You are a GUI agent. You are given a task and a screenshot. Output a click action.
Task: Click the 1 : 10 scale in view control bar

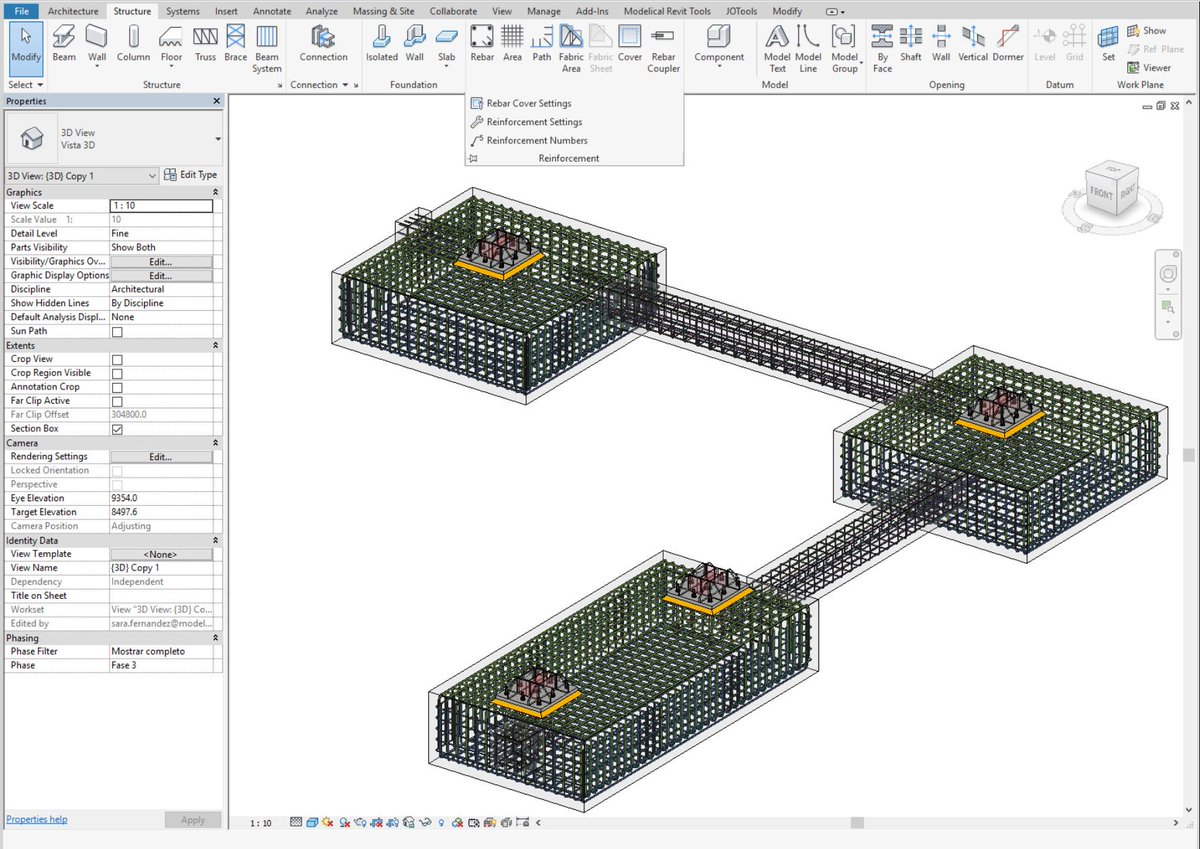pyautogui.click(x=260, y=823)
